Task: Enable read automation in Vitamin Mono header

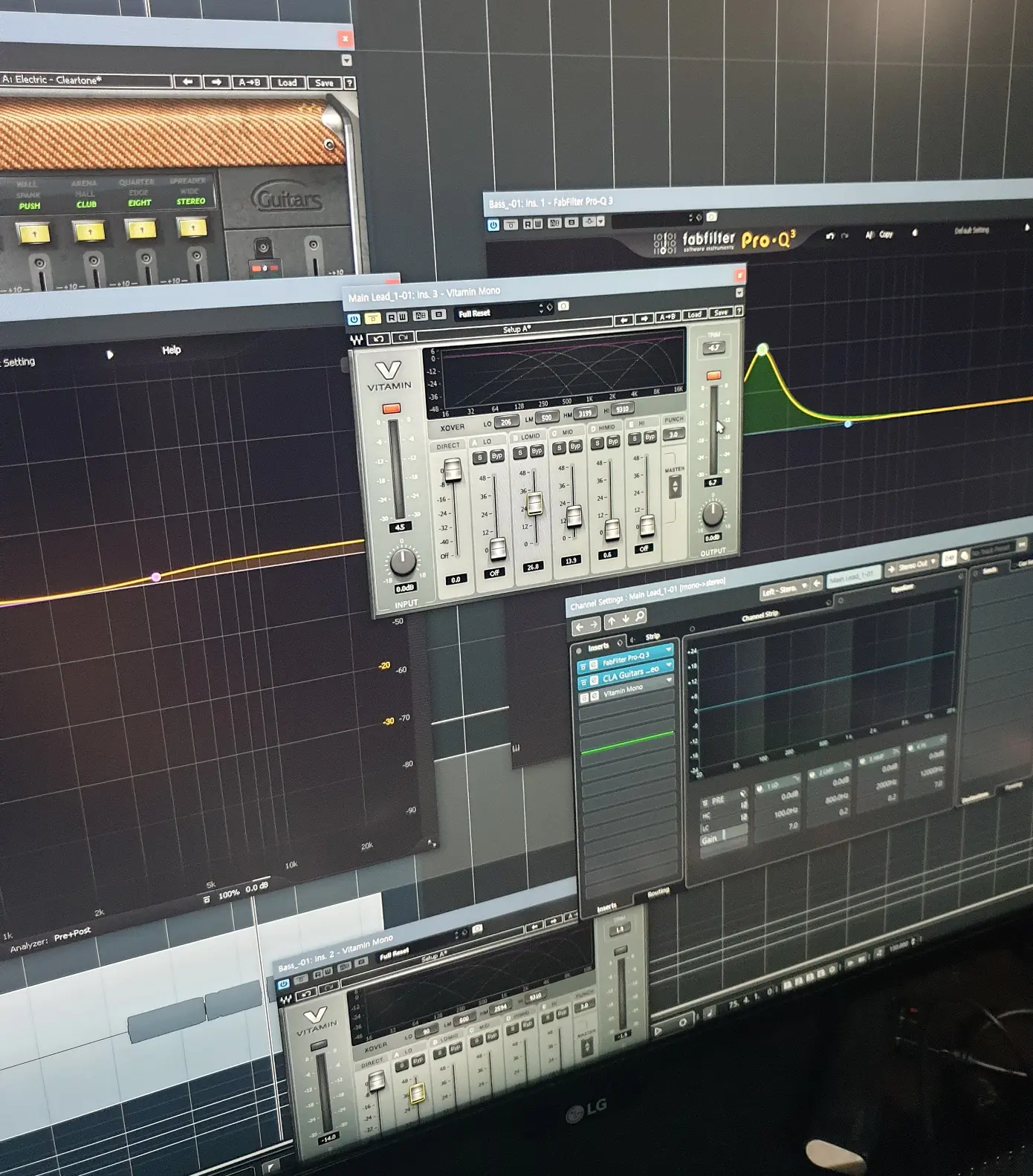Action: tap(391, 317)
